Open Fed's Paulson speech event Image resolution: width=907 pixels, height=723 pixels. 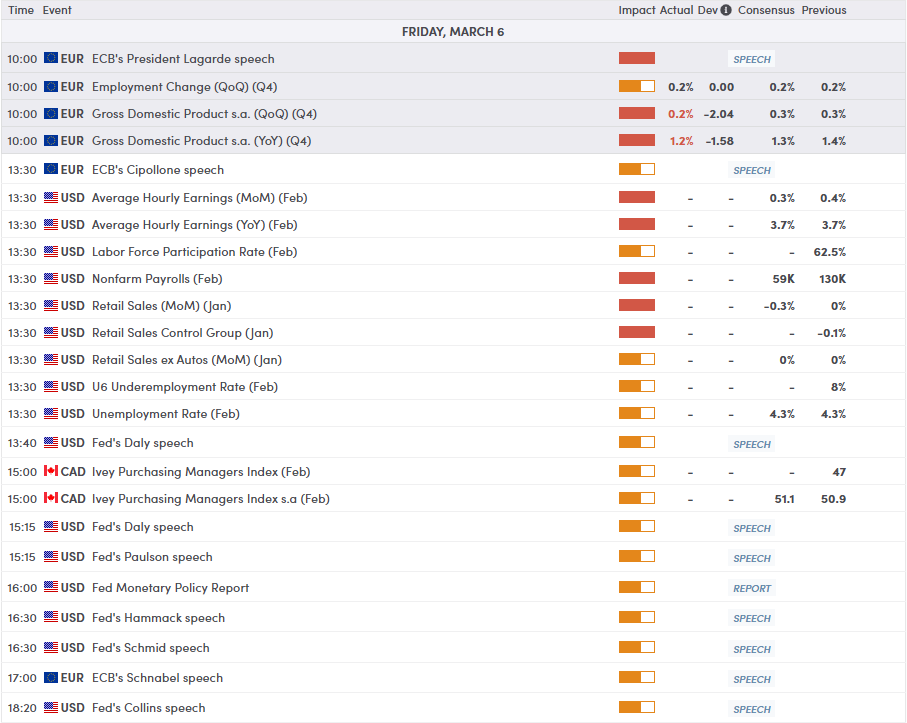pos(152,557)
